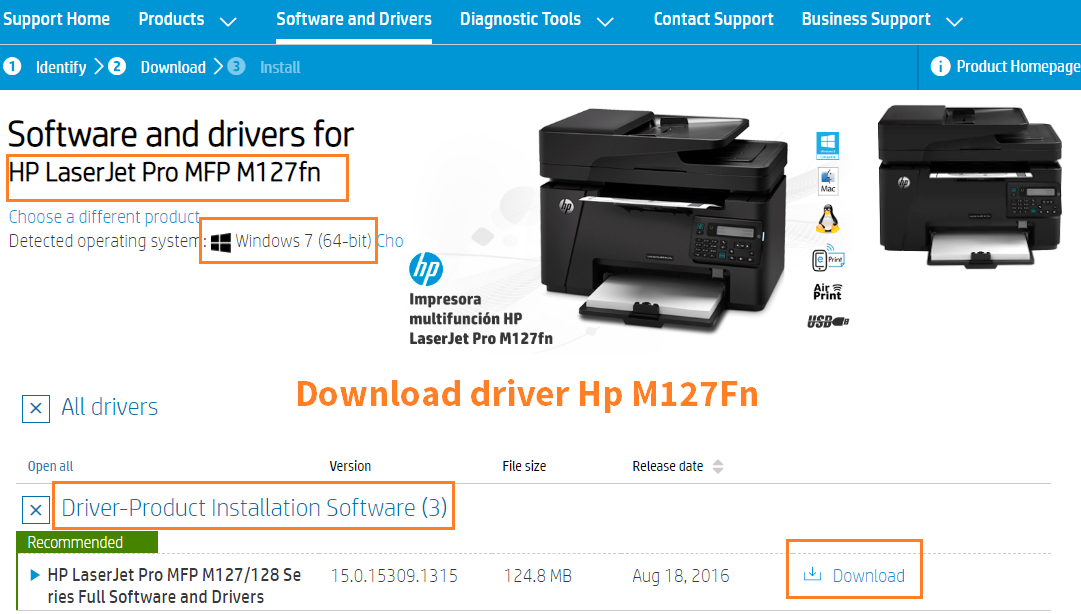Download the Full Software and Drivers package

coord(869,576)
